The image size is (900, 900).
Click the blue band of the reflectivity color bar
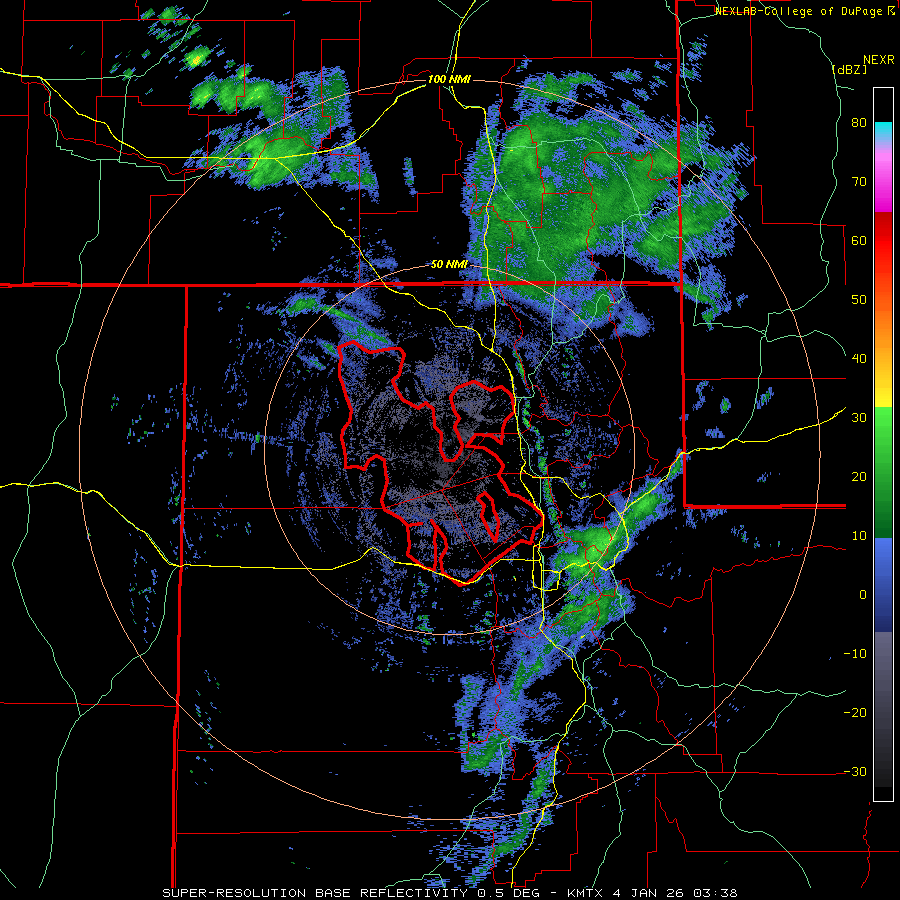[883, 585]
